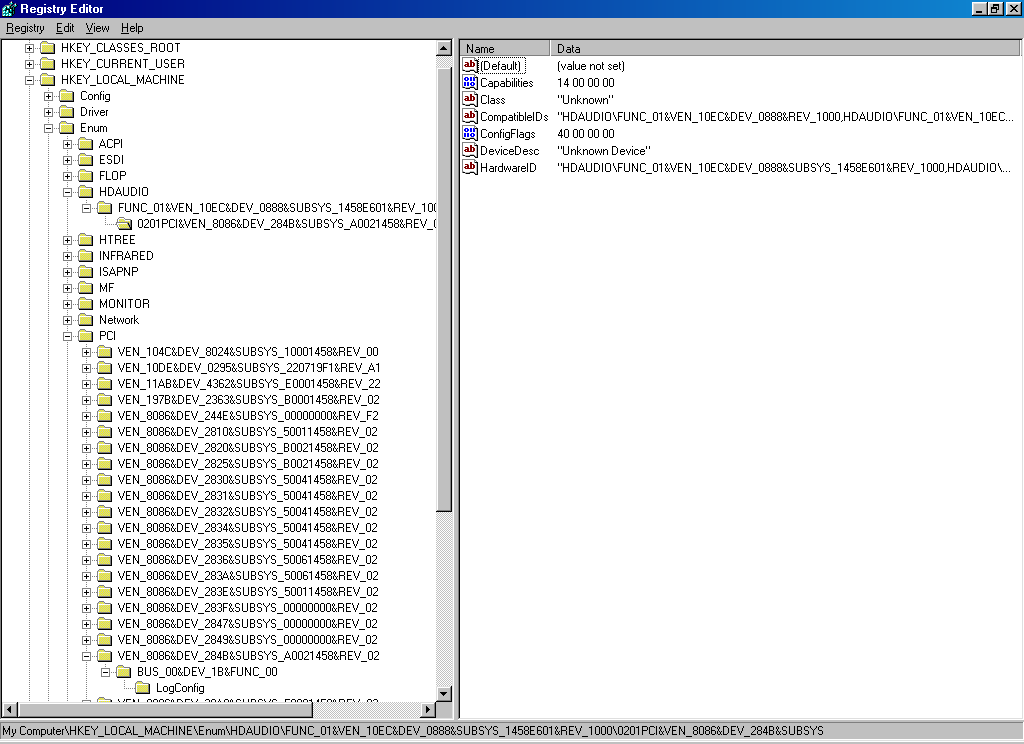This screenshot has height=744, width=1024.
Task: Click the MF folder icon
Action: (x=86, y=287)
